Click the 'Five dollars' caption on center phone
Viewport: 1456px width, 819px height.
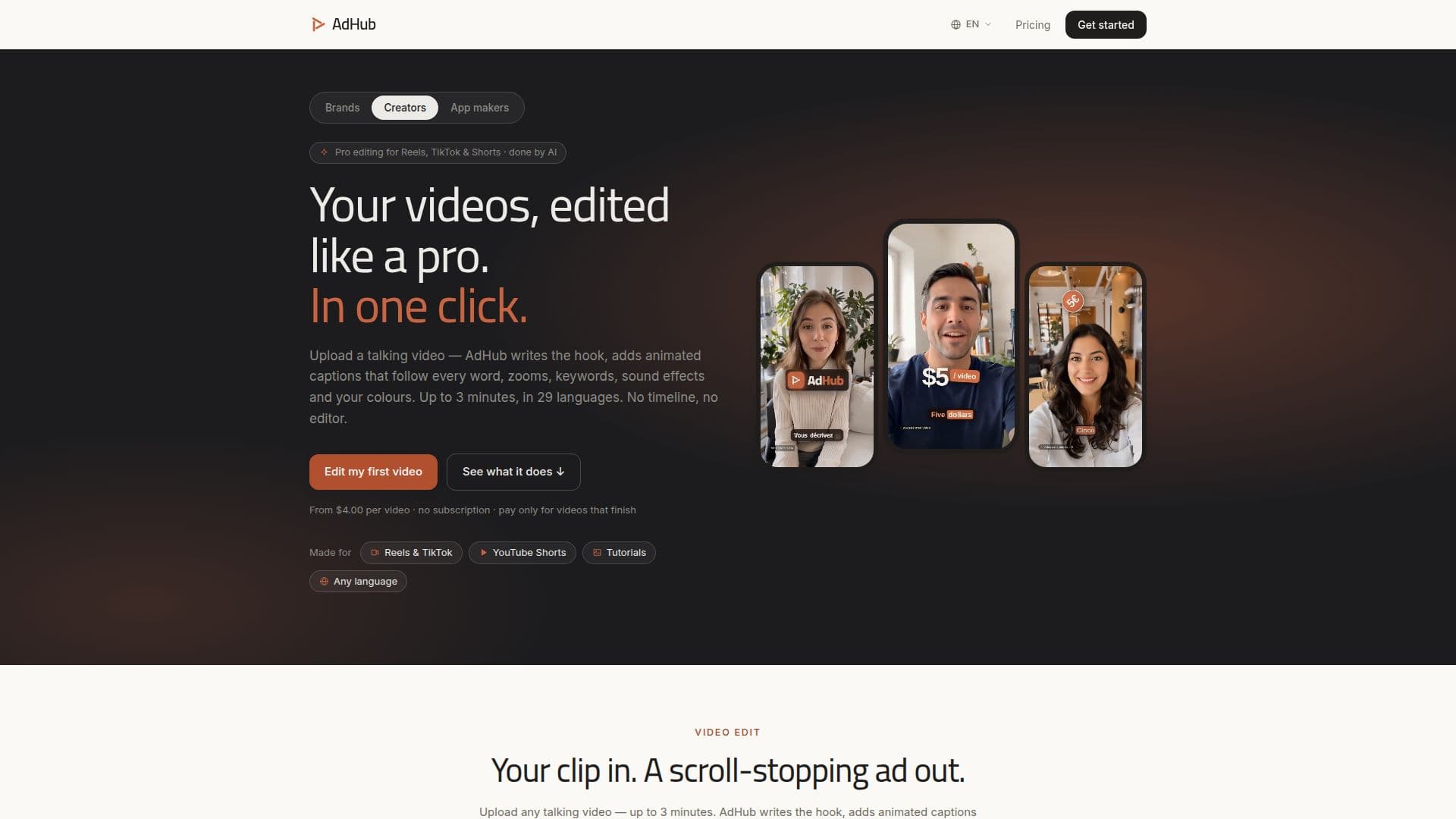point(951,415)
